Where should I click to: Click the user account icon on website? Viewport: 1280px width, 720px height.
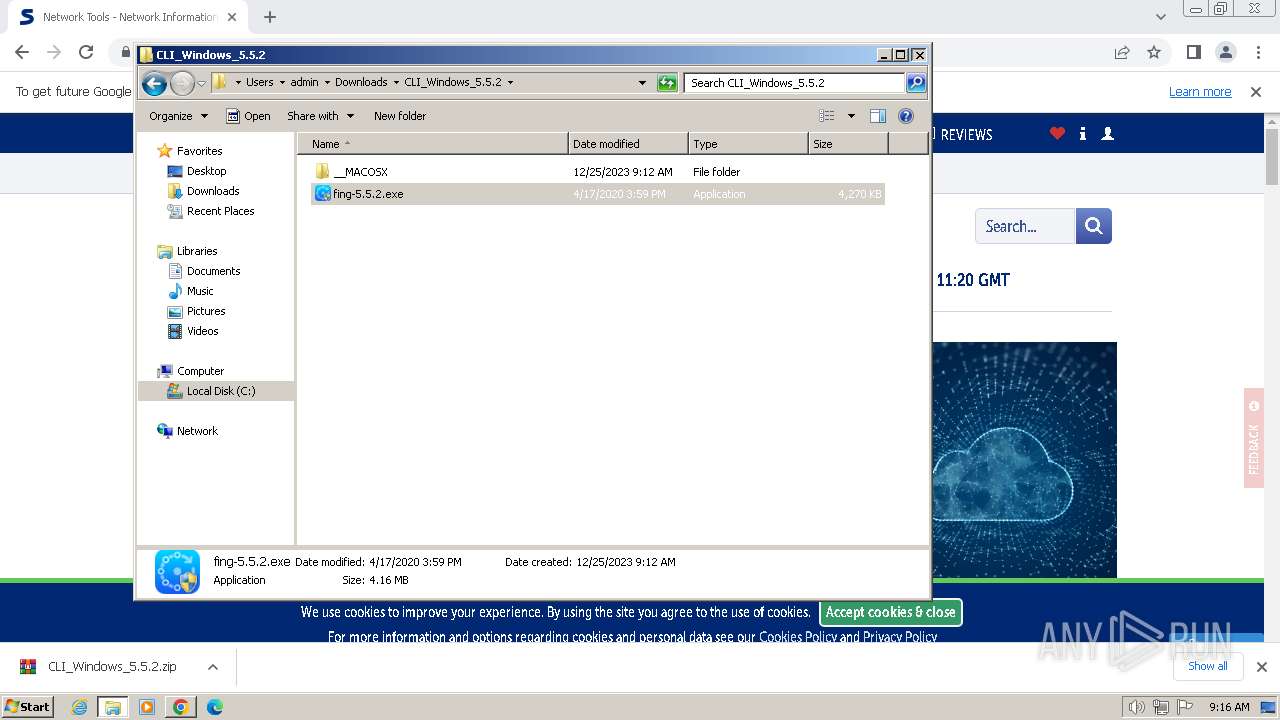point(1107,134)
